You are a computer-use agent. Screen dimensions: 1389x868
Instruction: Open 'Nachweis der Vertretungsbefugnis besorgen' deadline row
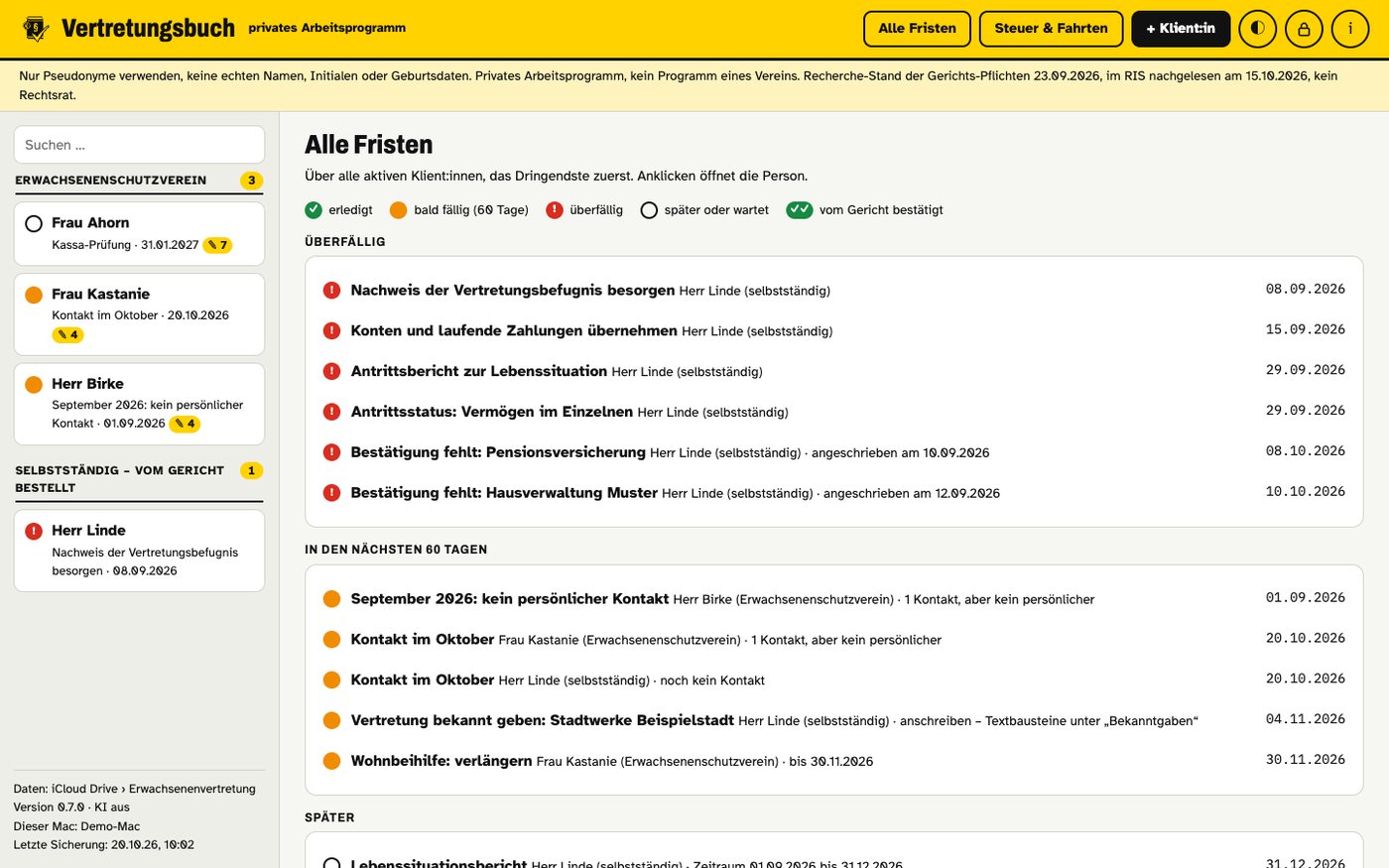[833, 290]
